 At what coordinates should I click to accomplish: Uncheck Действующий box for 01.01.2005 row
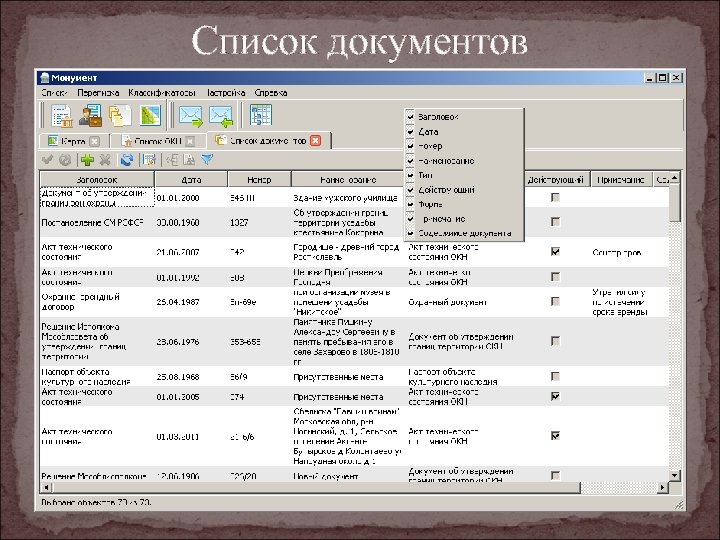point(555,396)
